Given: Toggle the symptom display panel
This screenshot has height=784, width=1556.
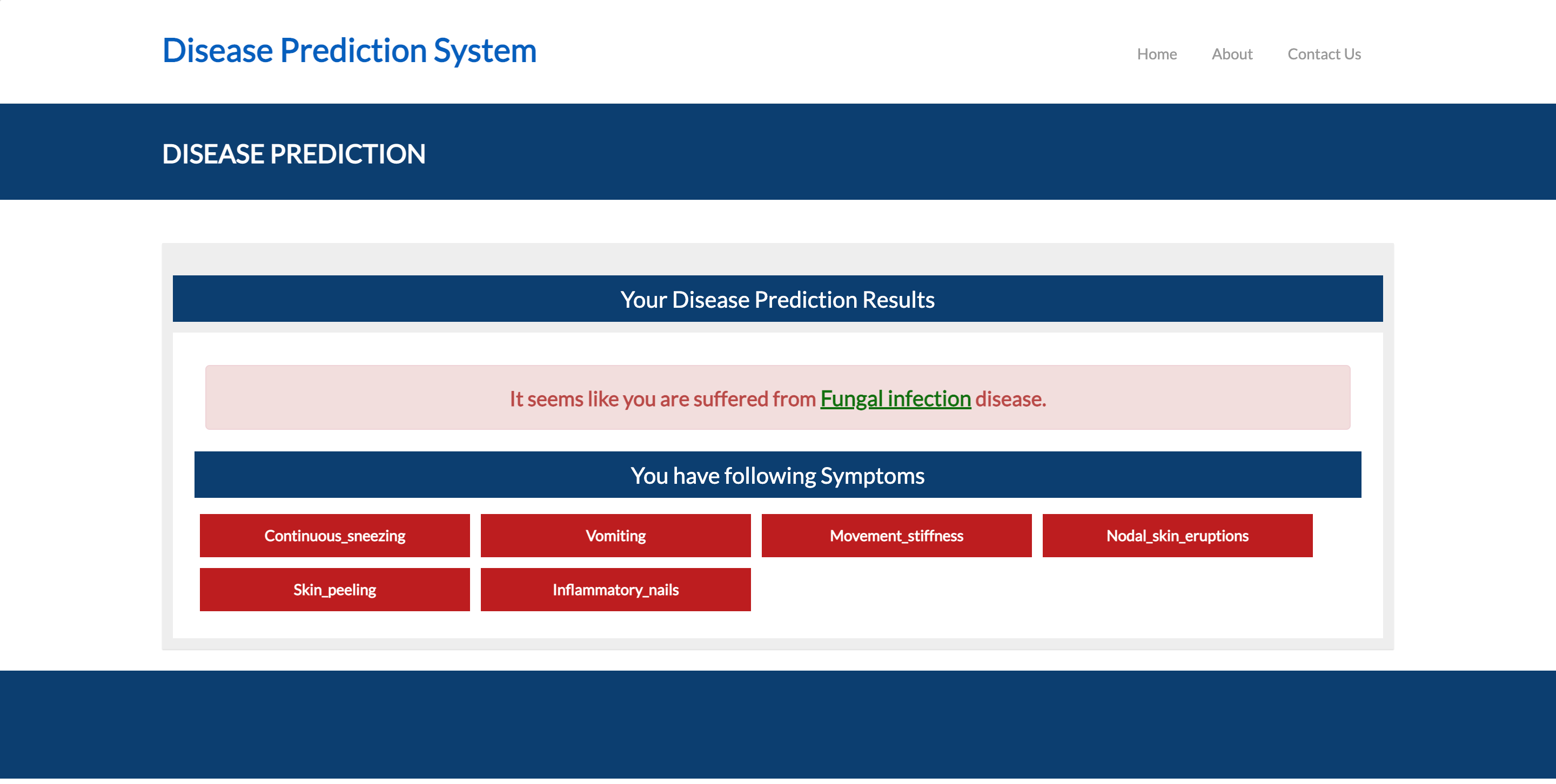Looking at the screenshot, I should pos(777,473).
